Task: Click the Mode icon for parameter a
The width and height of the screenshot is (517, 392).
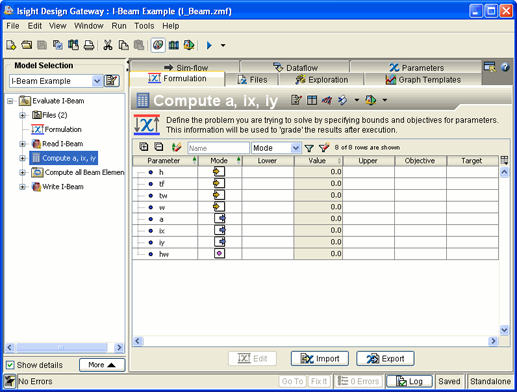Action: point(219,219)
